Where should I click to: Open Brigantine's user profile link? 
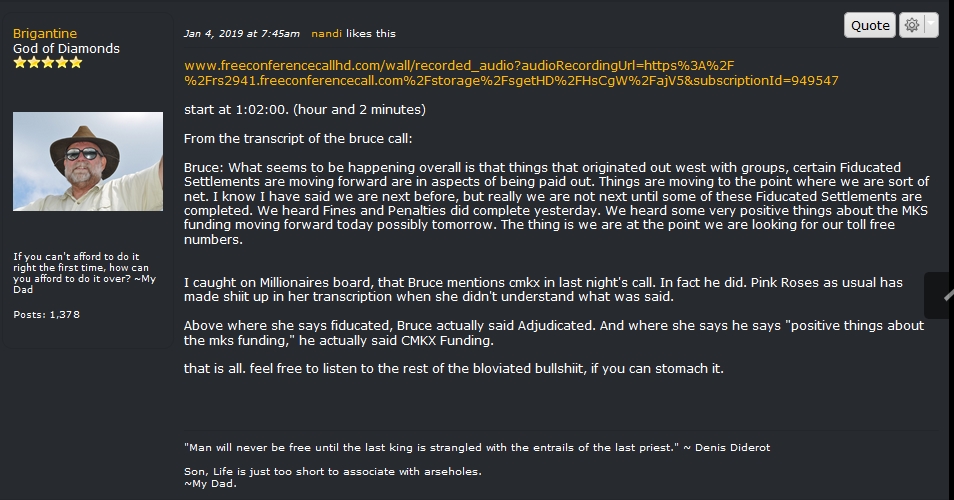45,33
